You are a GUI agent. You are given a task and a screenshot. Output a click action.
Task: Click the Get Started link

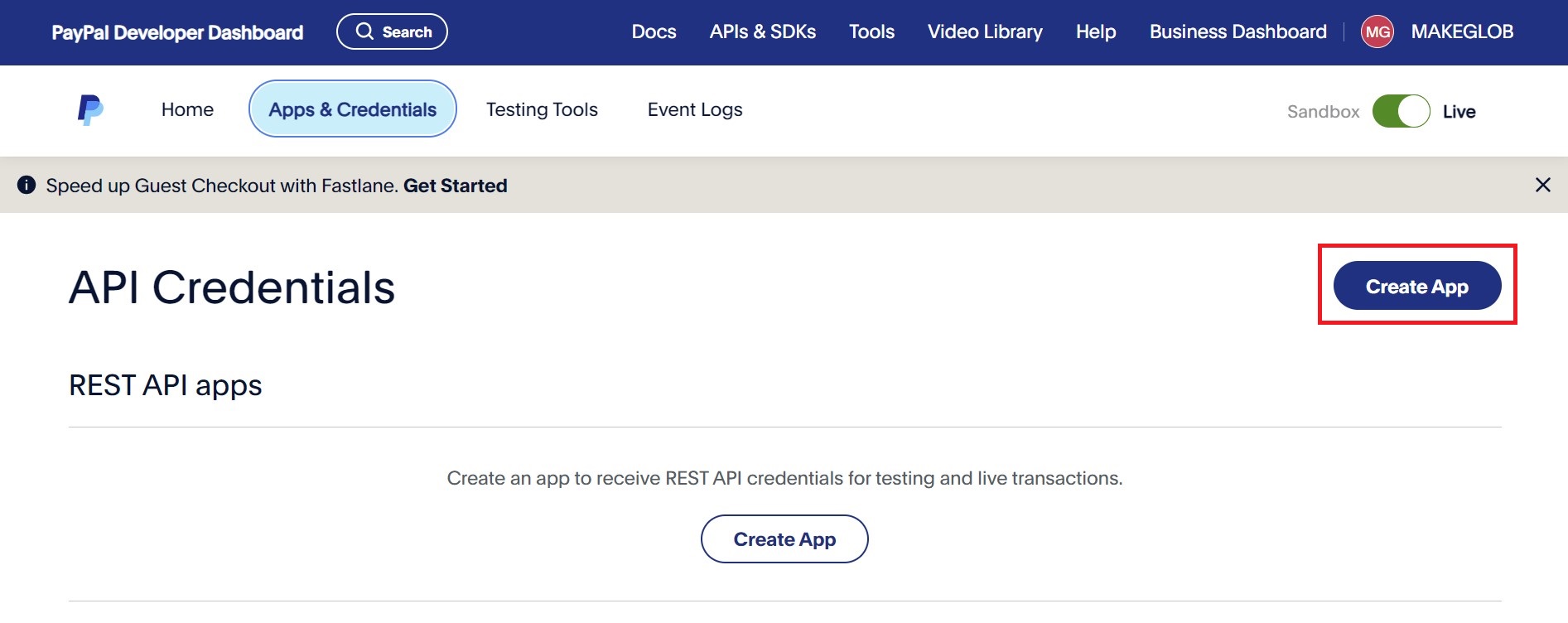[x=455, y=186]
